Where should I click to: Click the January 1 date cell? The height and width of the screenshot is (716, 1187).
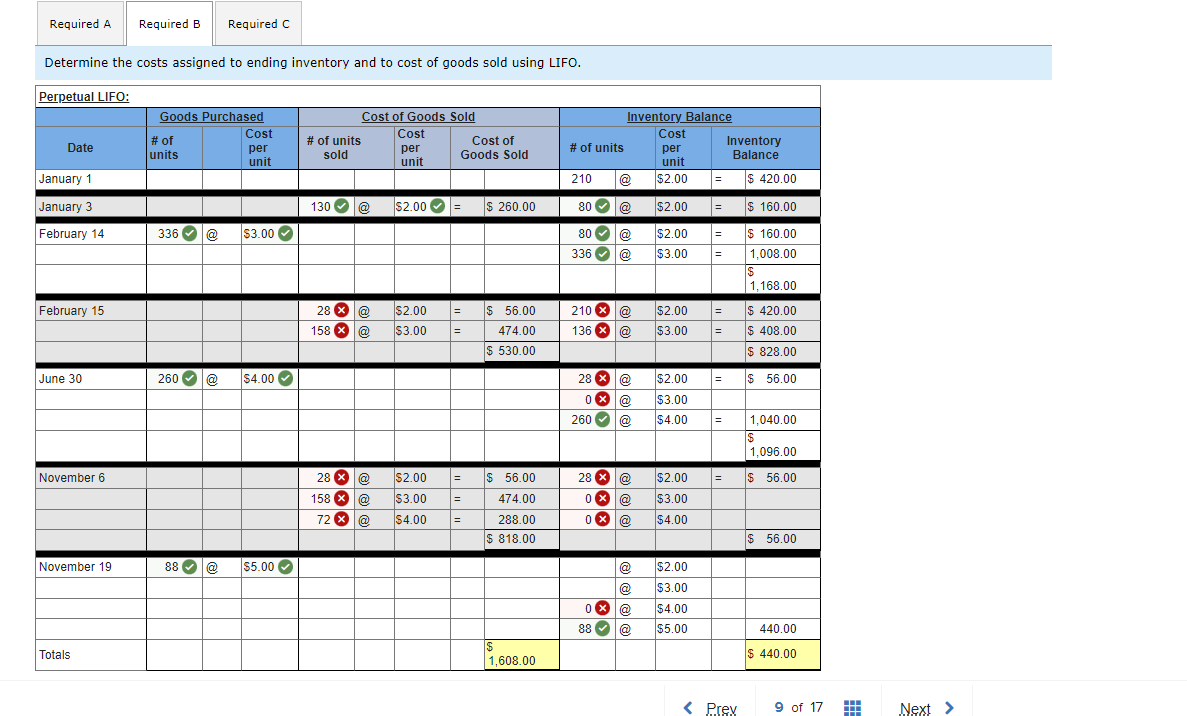click(91, 179)
